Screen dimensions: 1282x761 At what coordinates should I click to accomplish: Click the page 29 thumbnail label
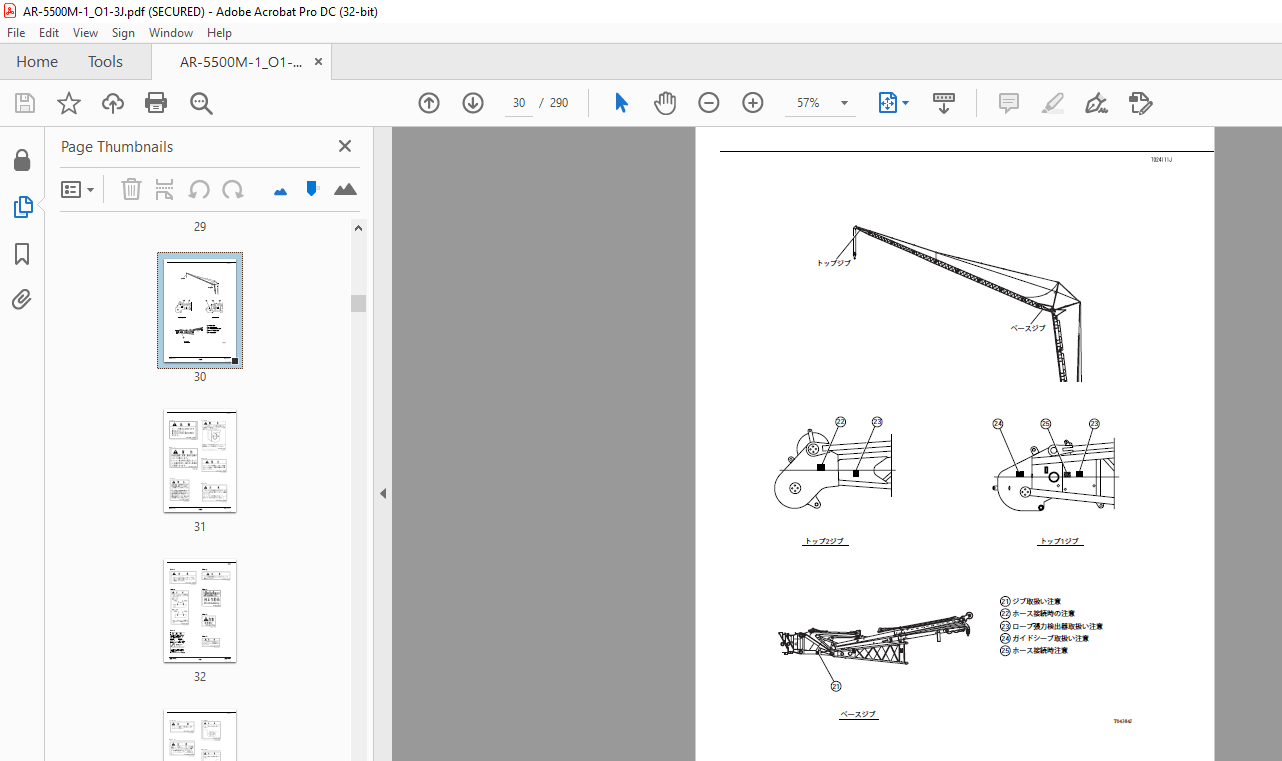pyautogui.click(x=200, y=227)
